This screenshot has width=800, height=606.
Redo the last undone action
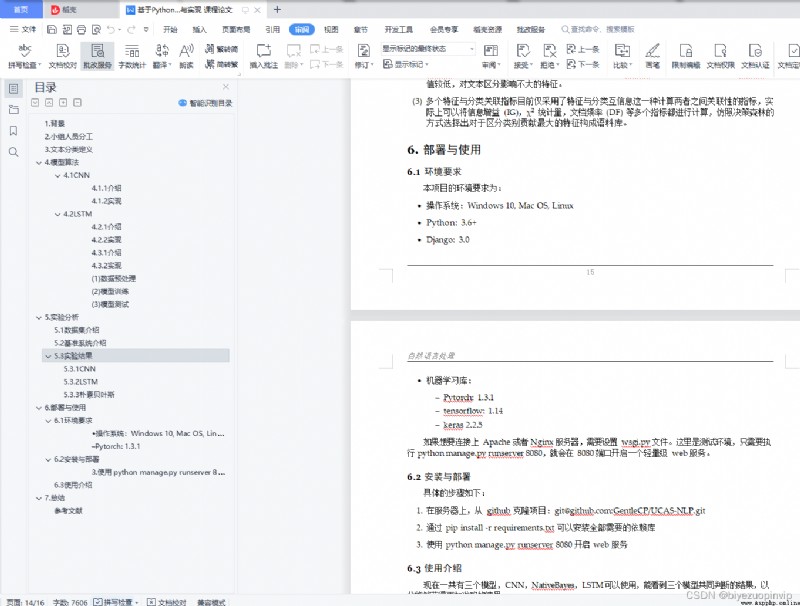(x=131, y=30)
